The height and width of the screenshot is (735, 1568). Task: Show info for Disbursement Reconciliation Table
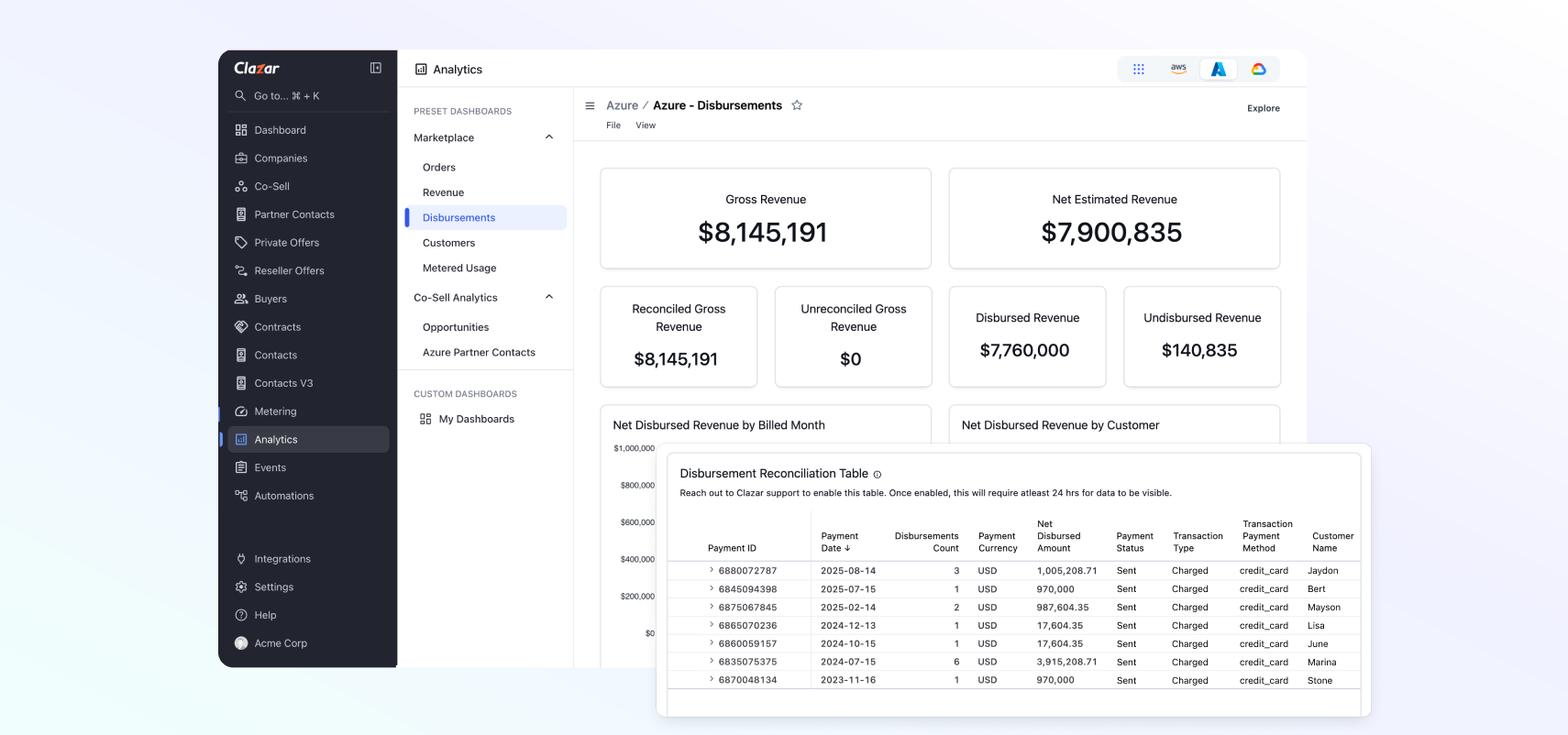[877, 475]
